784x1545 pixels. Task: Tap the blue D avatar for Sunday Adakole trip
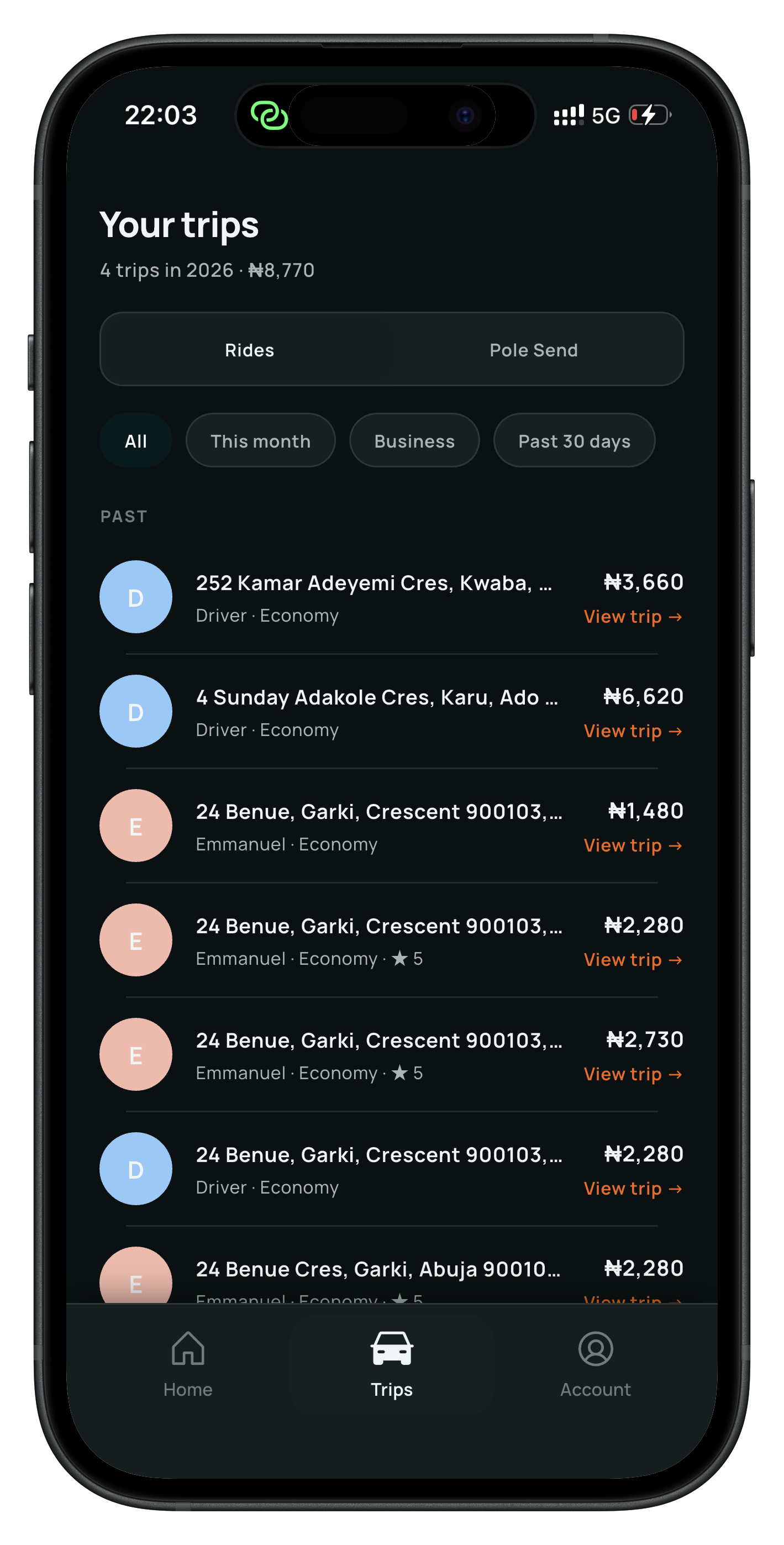[x=135, y=711]
